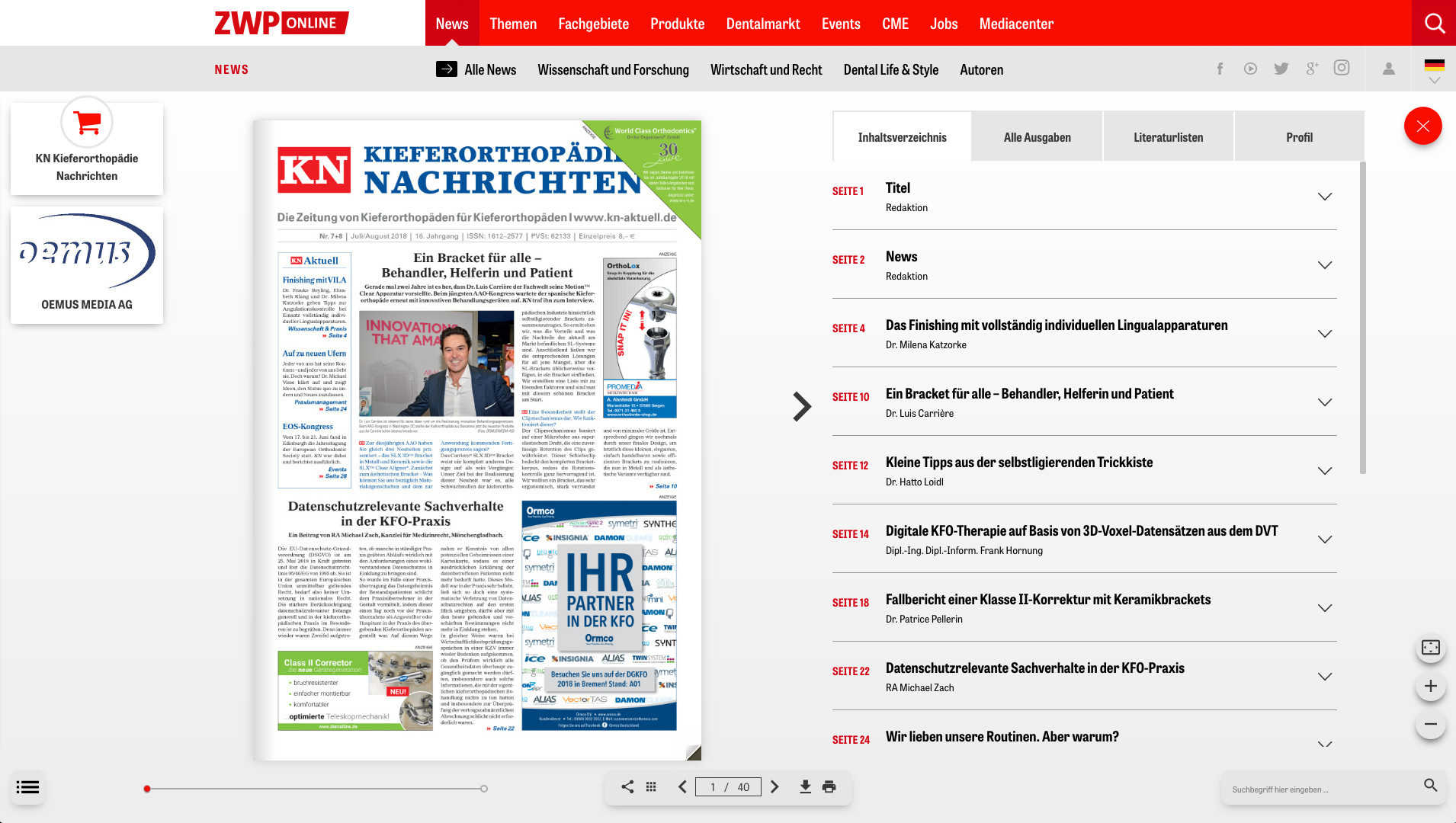Open the user account icon
Screen dimensions: 1456x823
pos(1389,69)
